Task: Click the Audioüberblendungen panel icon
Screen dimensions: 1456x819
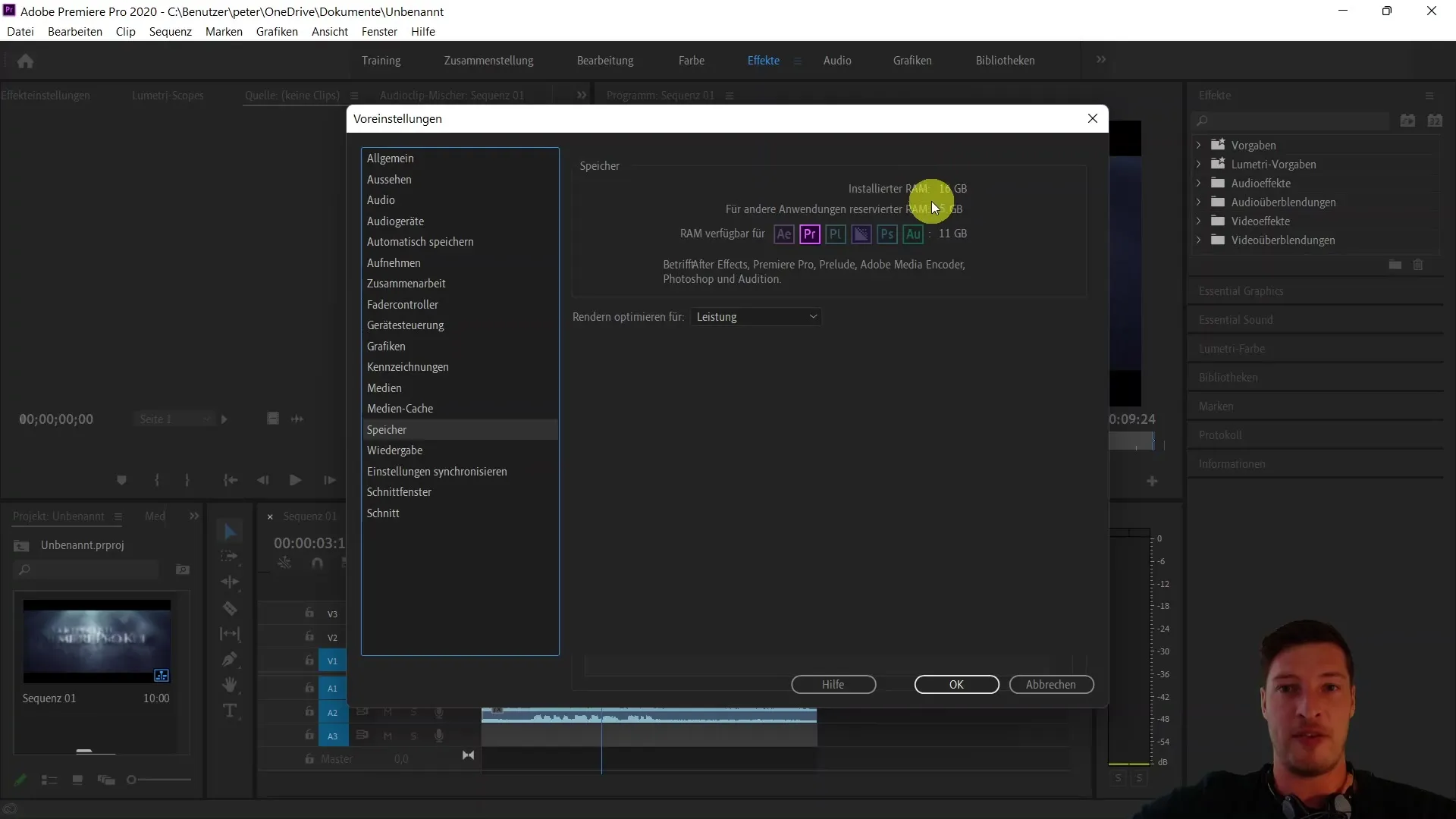Action: (x=1220, y=201)
